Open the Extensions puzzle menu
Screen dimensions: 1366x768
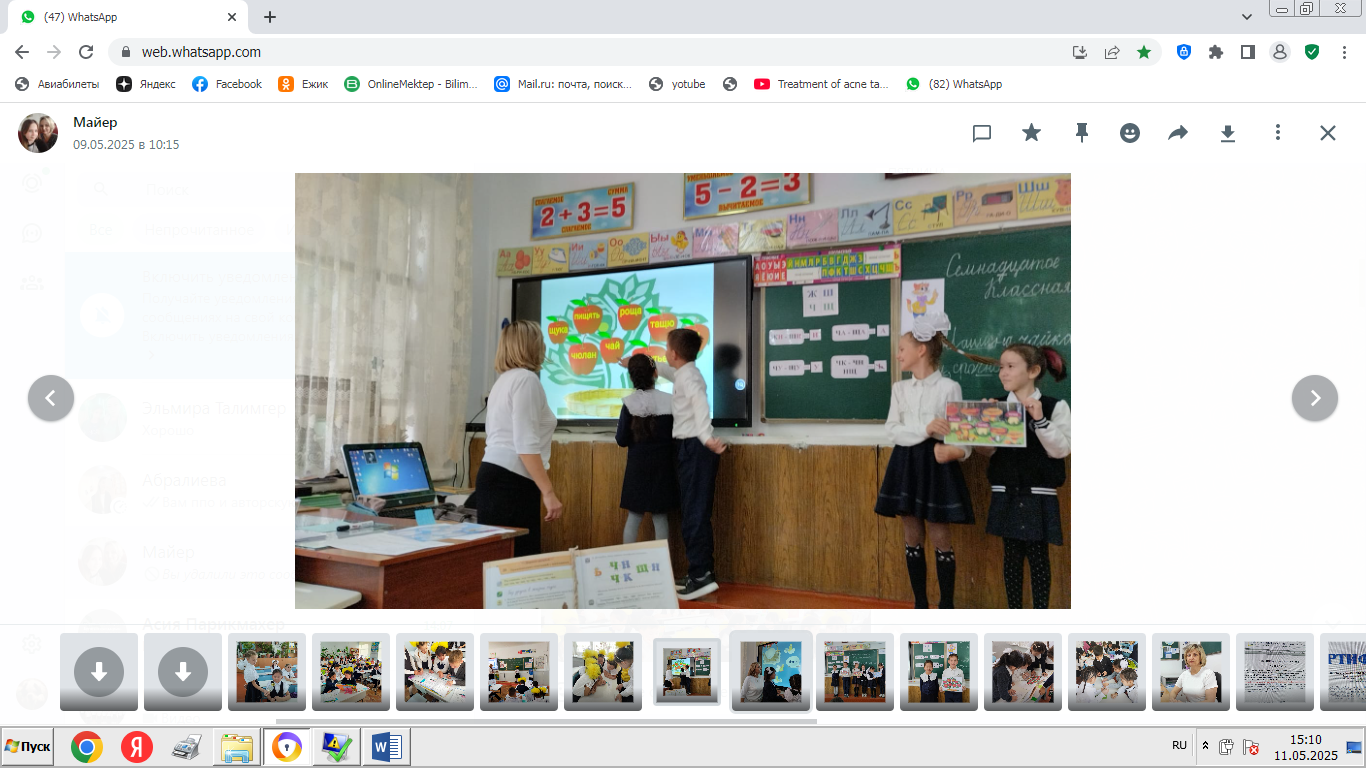pyautogui.click(x=1216, y=52)
